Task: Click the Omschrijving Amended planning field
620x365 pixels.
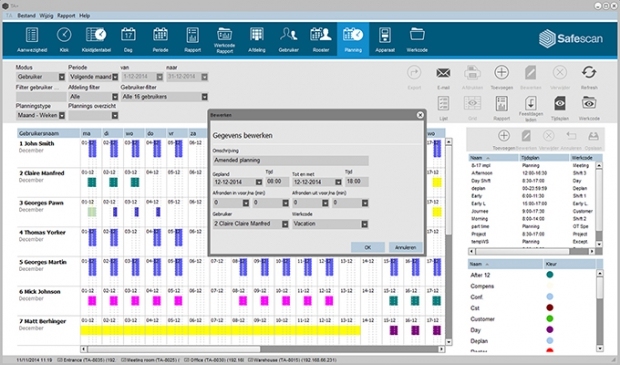Action: click(x=291, y=160)
